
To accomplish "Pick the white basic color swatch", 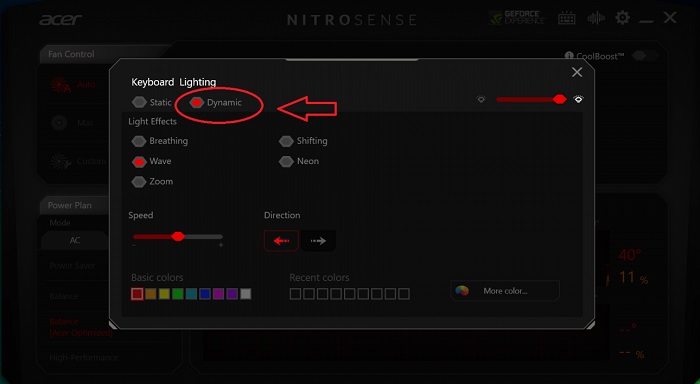I will tap(246, 294).
